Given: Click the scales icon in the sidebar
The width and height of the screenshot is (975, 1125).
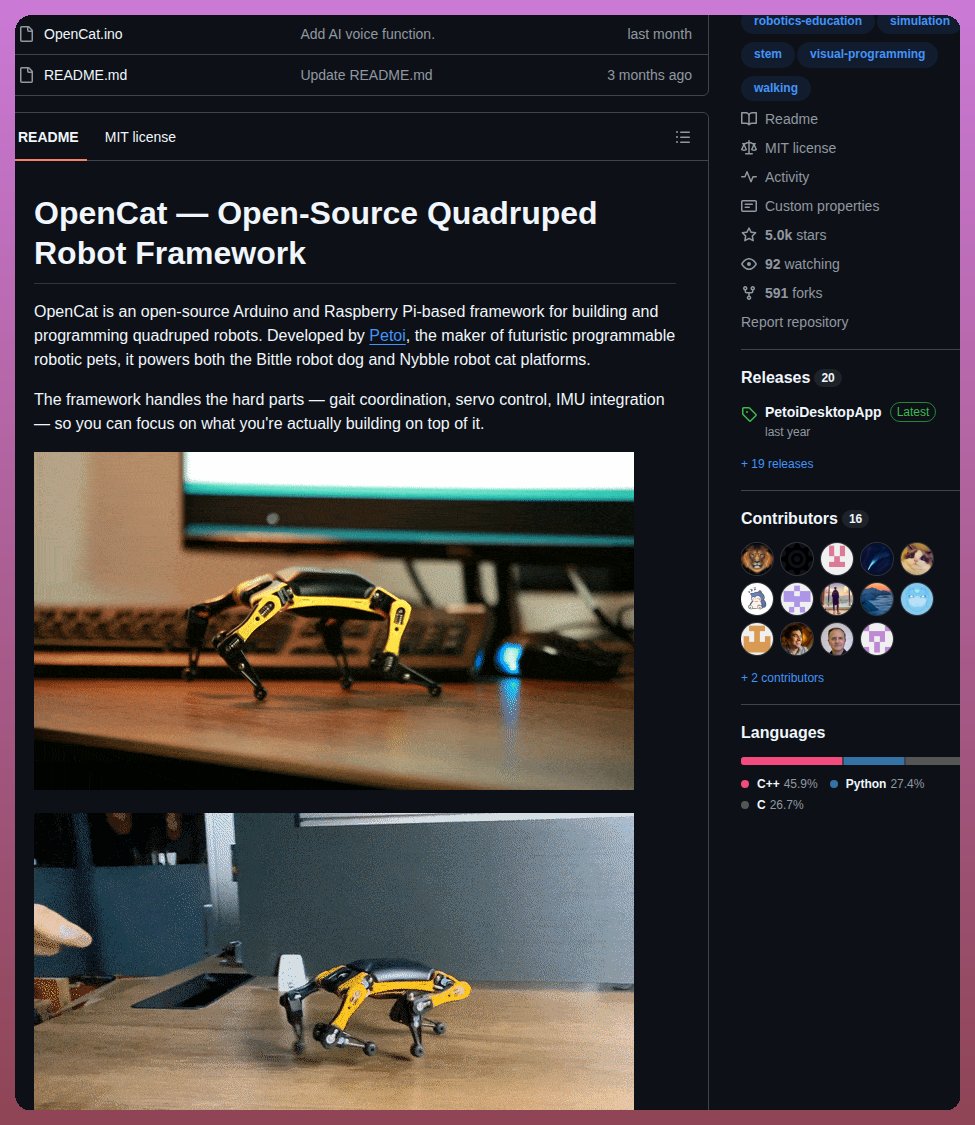Looking at the screenshot, I should (748, 148).
